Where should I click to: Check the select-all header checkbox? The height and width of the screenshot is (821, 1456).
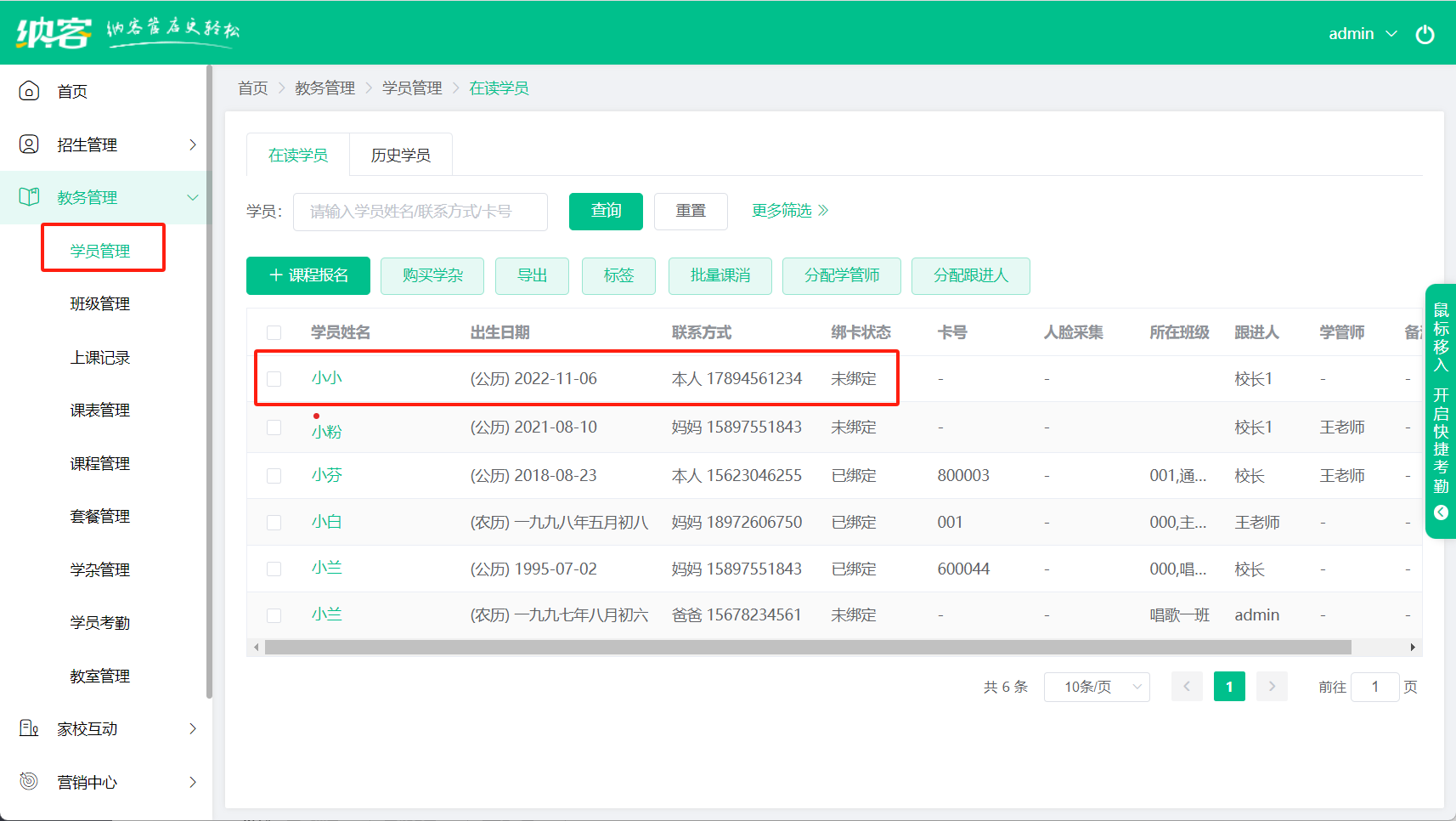click(274, 332)
